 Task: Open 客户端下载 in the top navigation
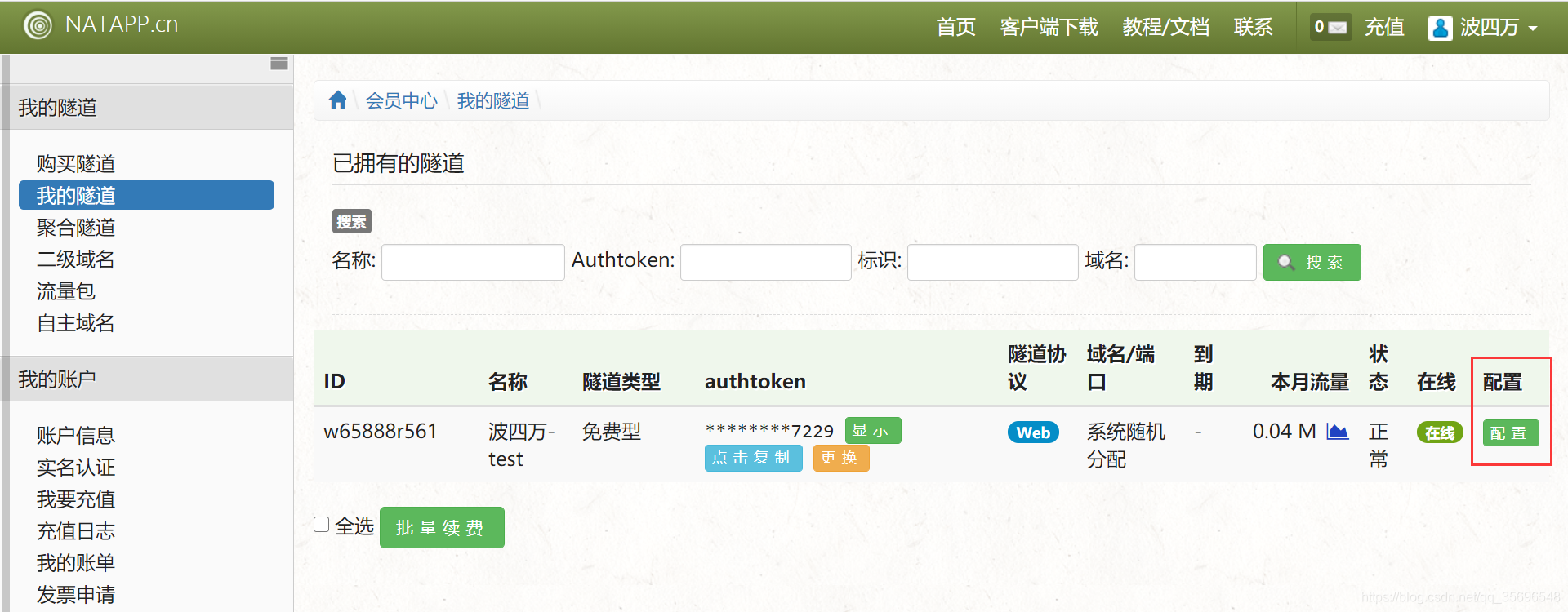(x=1049, y=27)
